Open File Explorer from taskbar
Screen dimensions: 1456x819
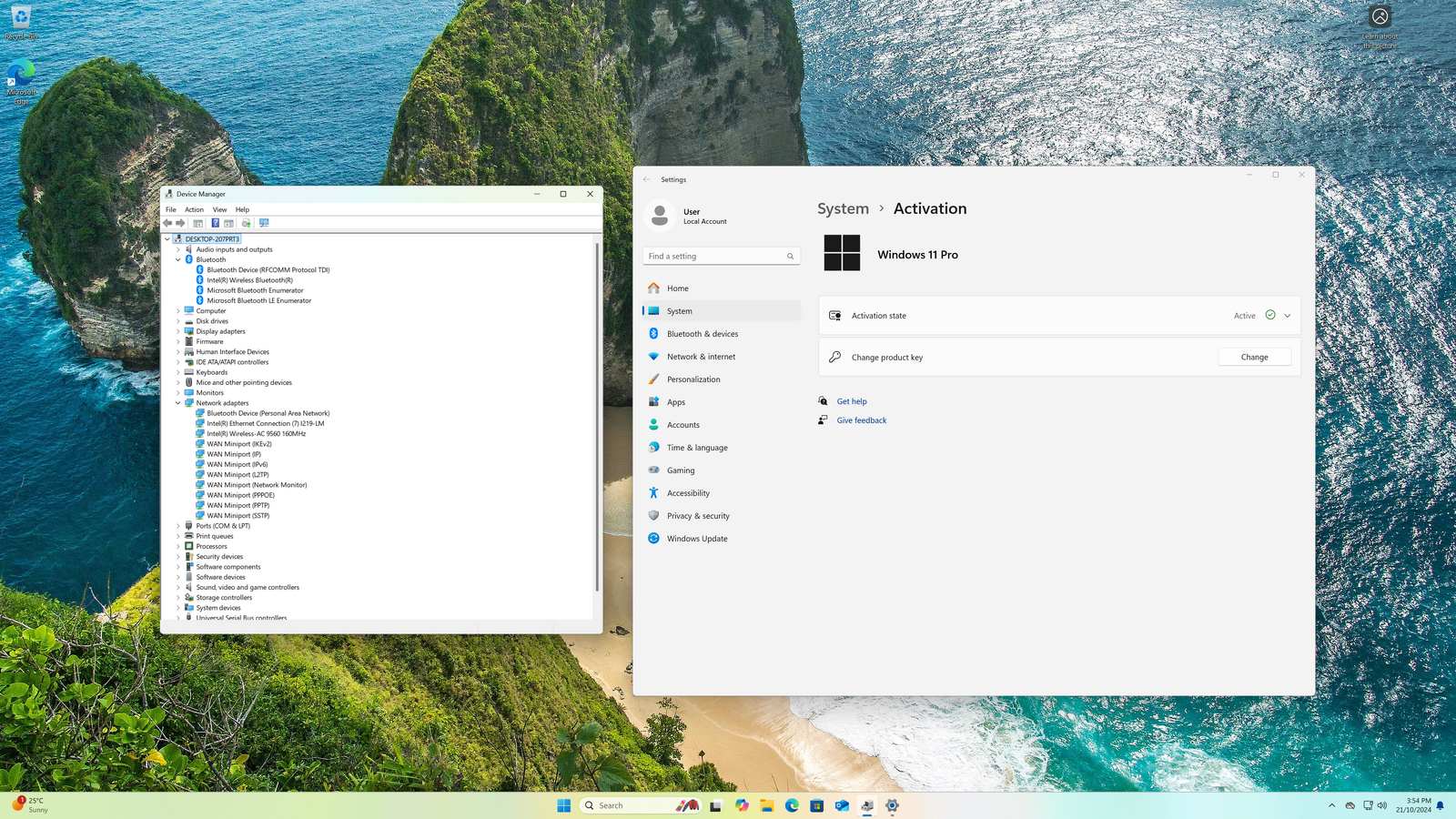point(767,805)
